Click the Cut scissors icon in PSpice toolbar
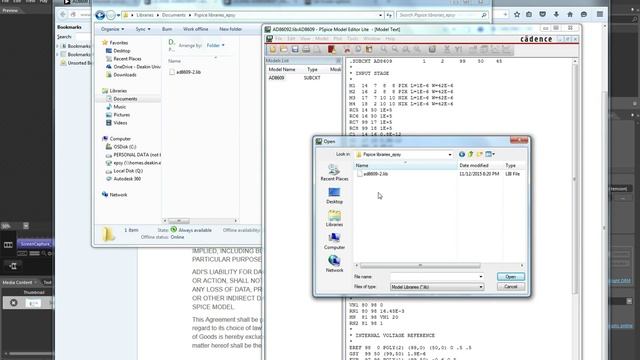640x360 pixels. [x=347, y=49]
